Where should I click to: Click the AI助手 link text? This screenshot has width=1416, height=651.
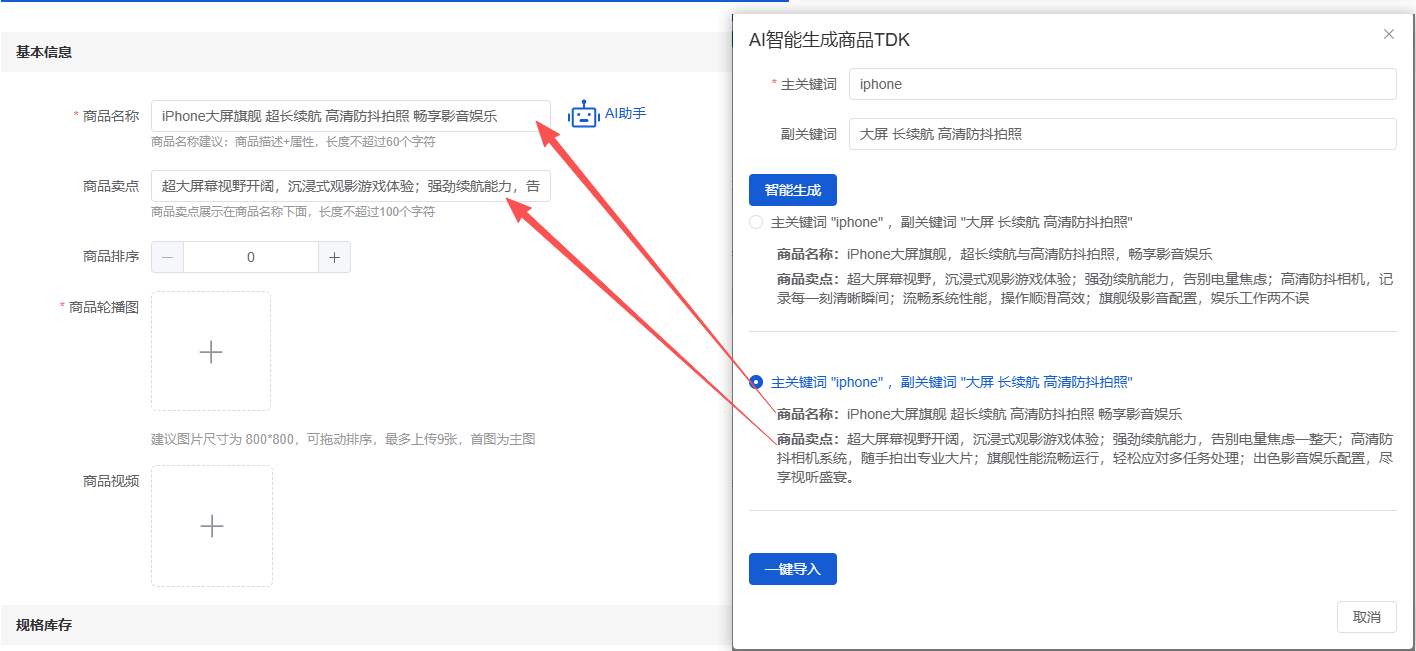(626, 114)
